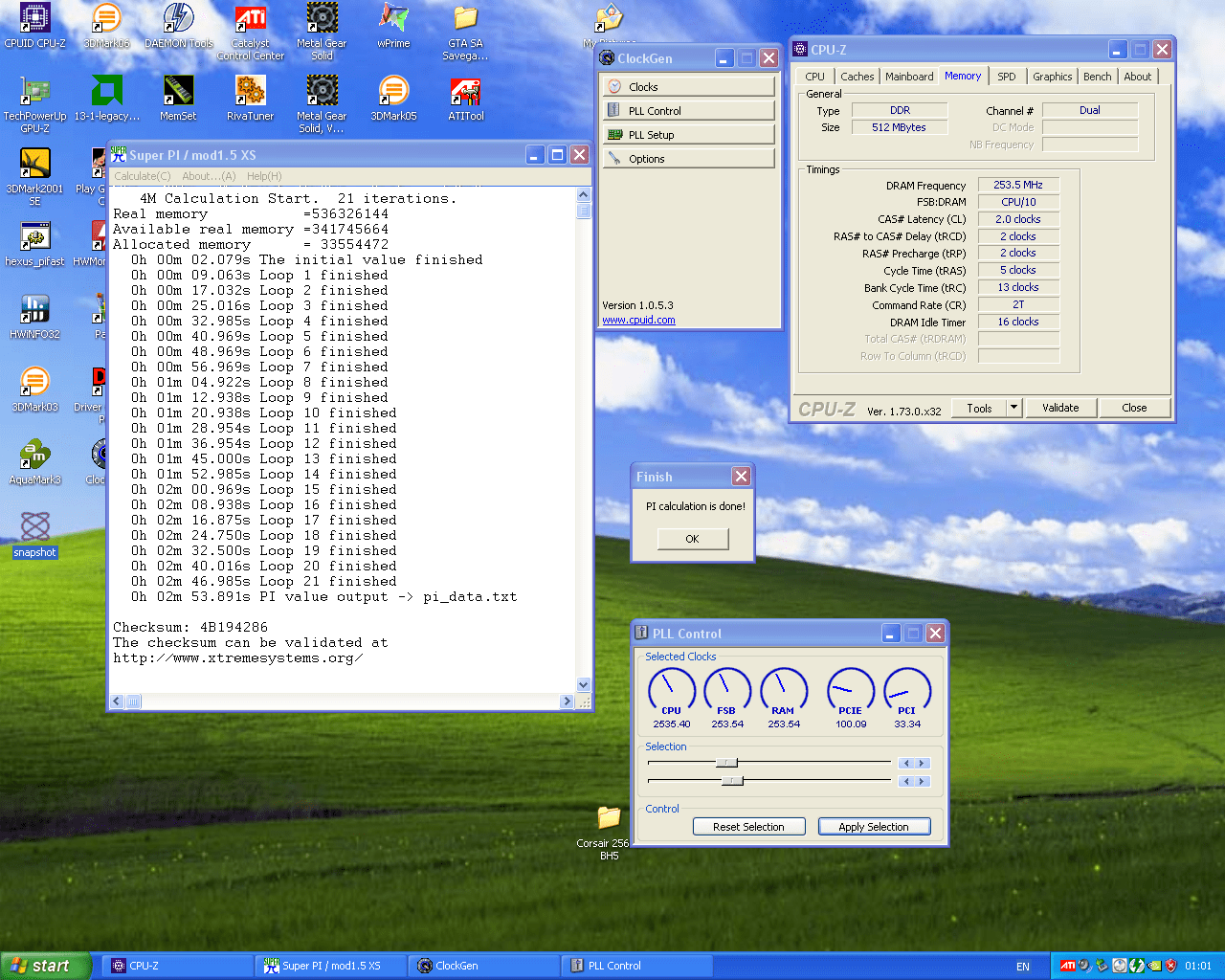
Task: Switch to CPU-Z in the taskbar
Action: click(178, 966)
